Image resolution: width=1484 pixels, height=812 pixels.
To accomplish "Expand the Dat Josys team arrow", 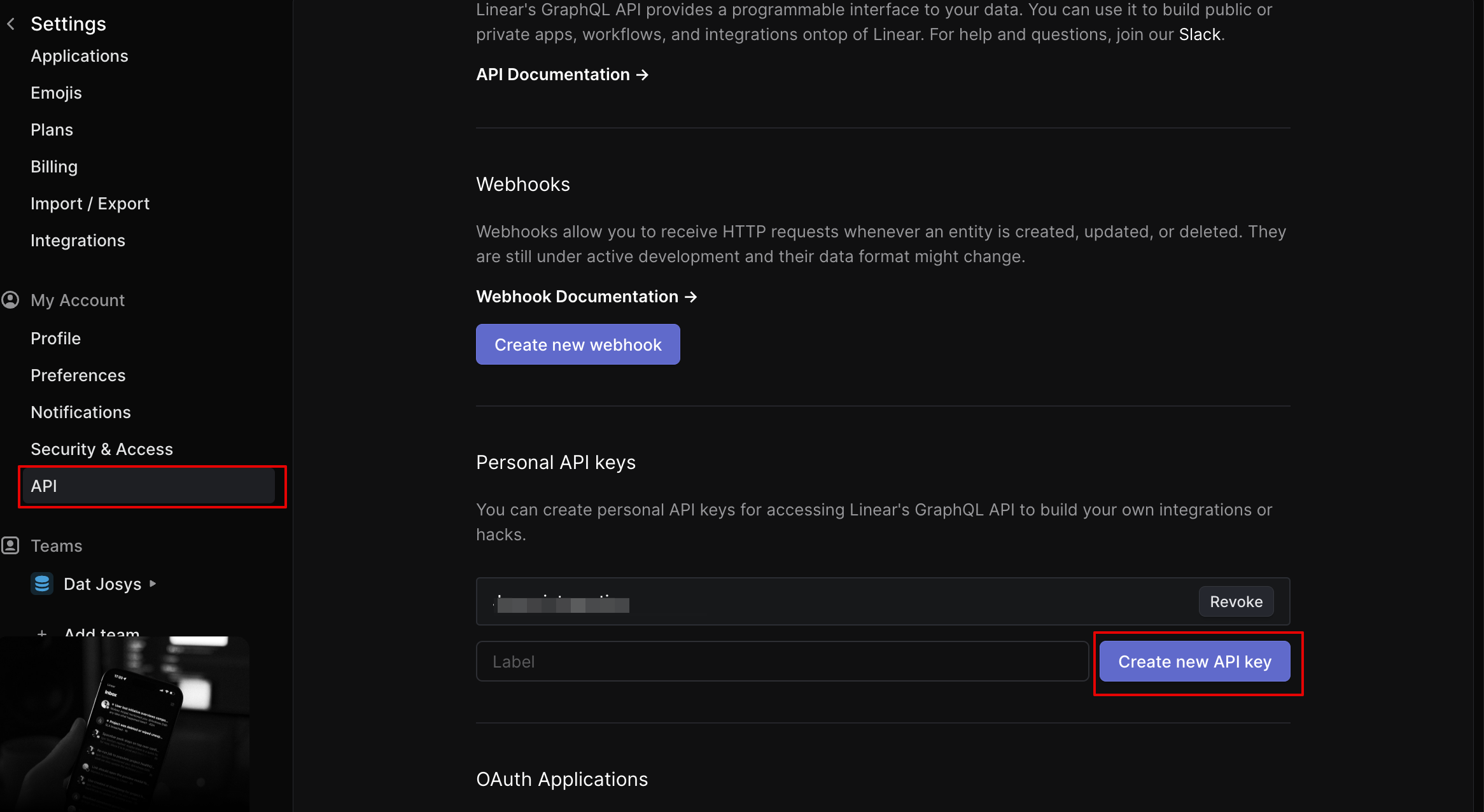I will pyautogui.click(x=153, y=583).
